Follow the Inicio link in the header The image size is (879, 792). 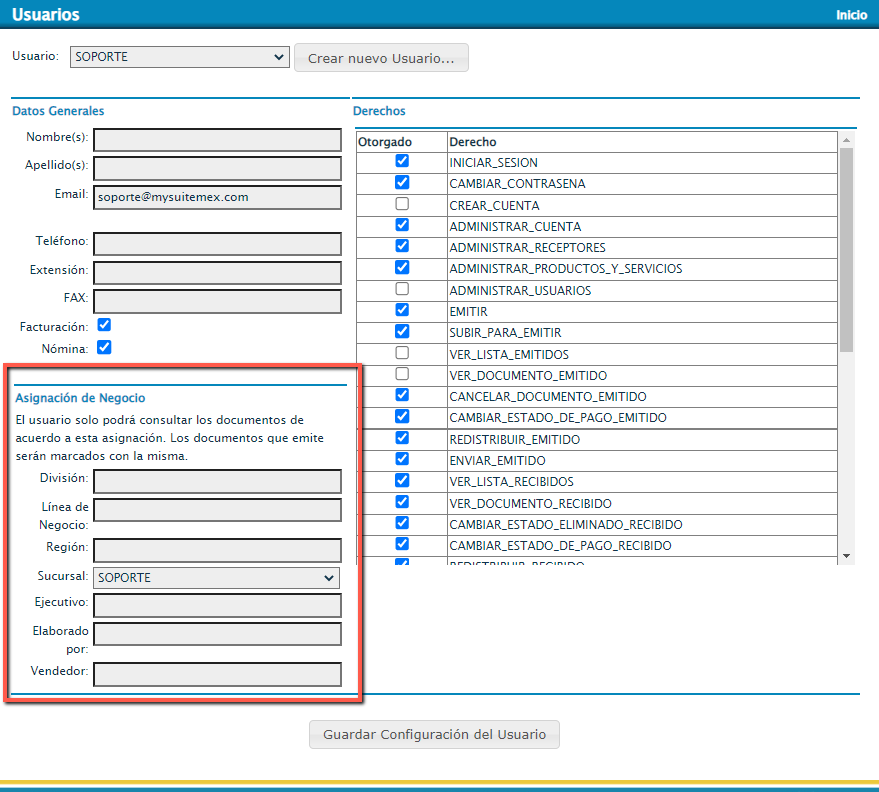point(851,15)
